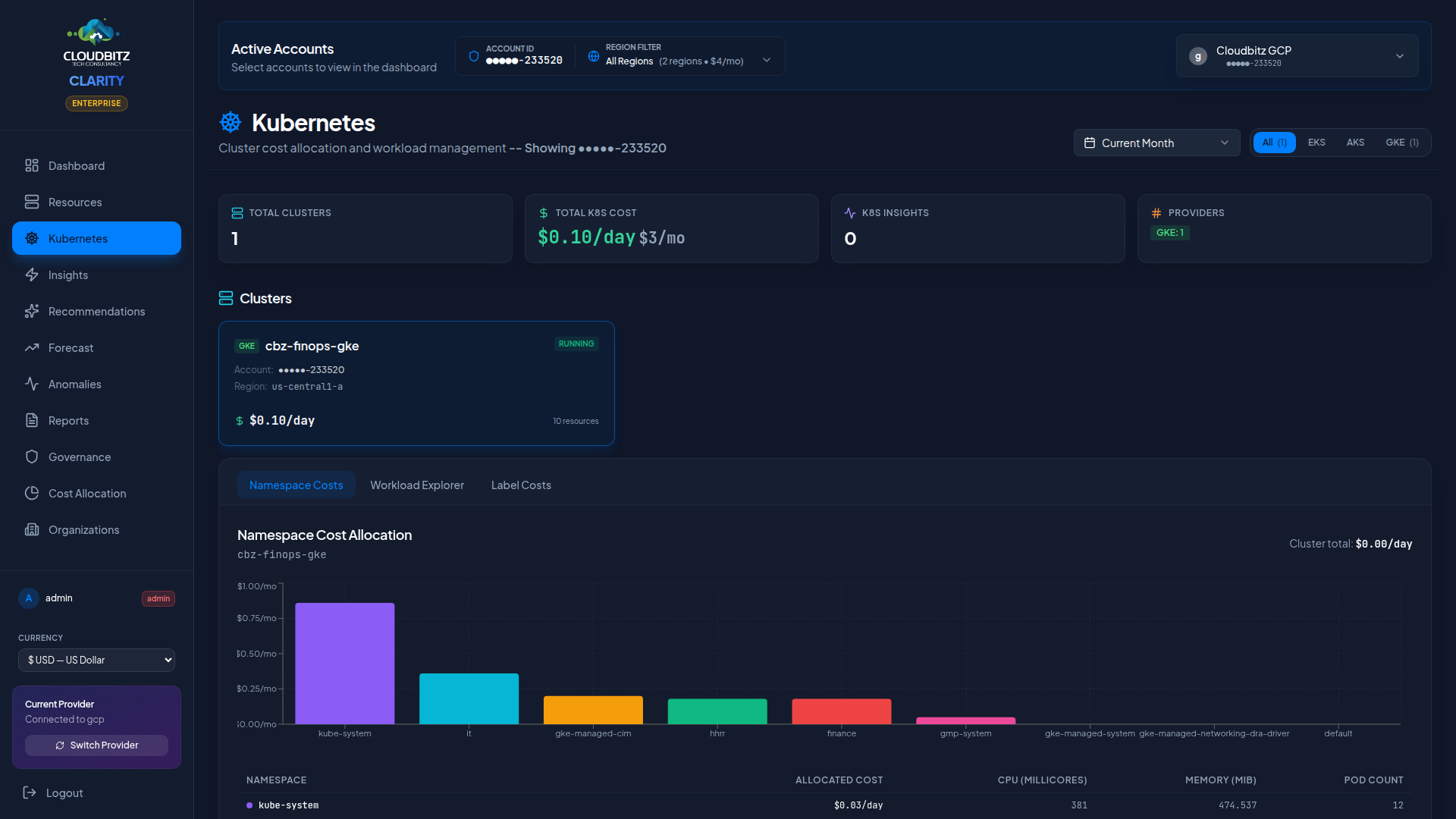The height and width of the screenshot is (819, 1456).
Task: Click the Cost Allocation pie chart icon
Action: (x=32, y=493)
